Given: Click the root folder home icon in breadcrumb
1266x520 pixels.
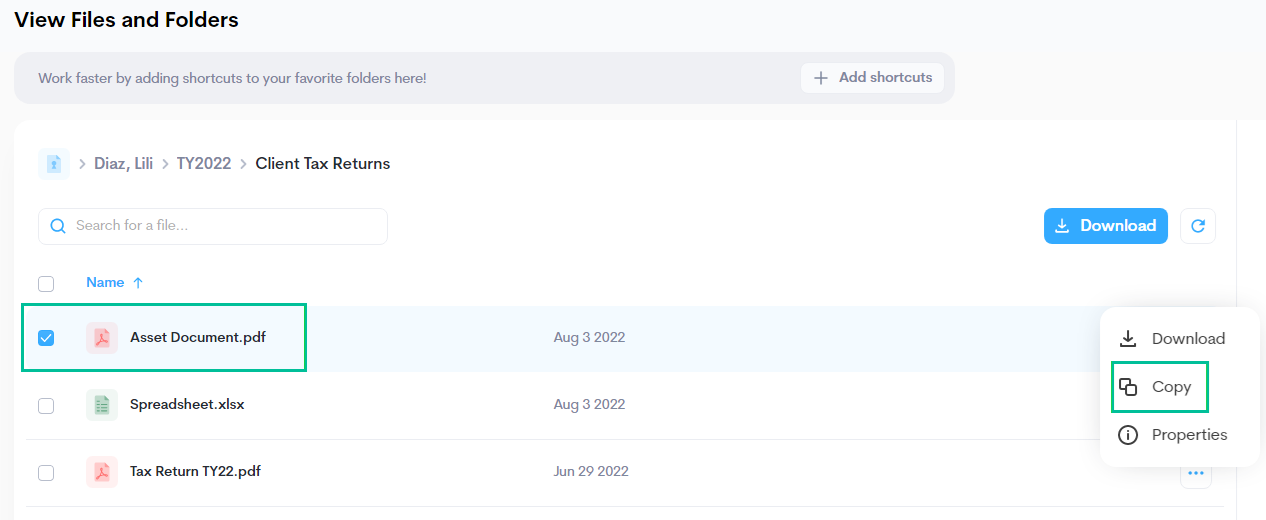Looking at the screenshot, I should 54,164.
